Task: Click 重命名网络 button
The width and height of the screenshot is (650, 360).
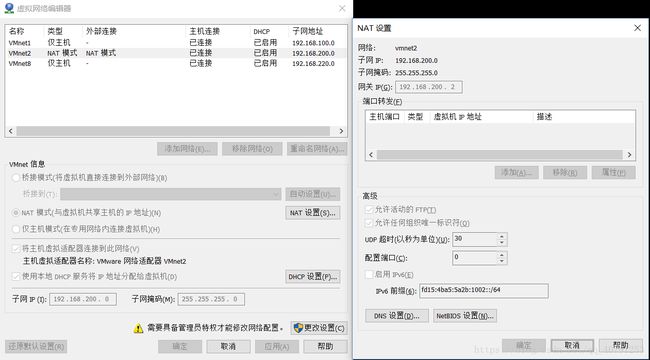Action: (x=317, y=149)
